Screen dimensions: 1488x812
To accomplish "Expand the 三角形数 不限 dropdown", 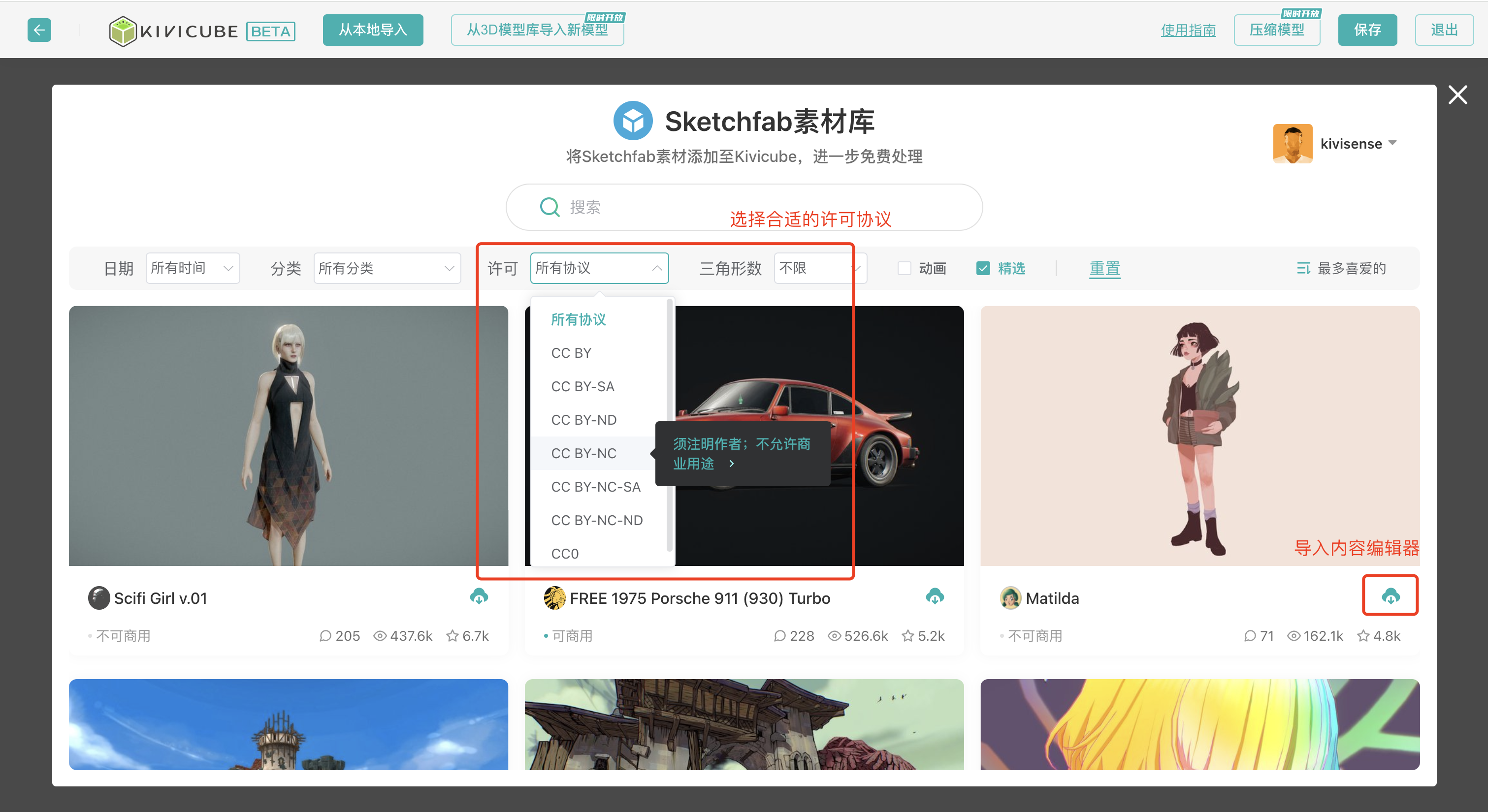I will click(x=819, y=269).
